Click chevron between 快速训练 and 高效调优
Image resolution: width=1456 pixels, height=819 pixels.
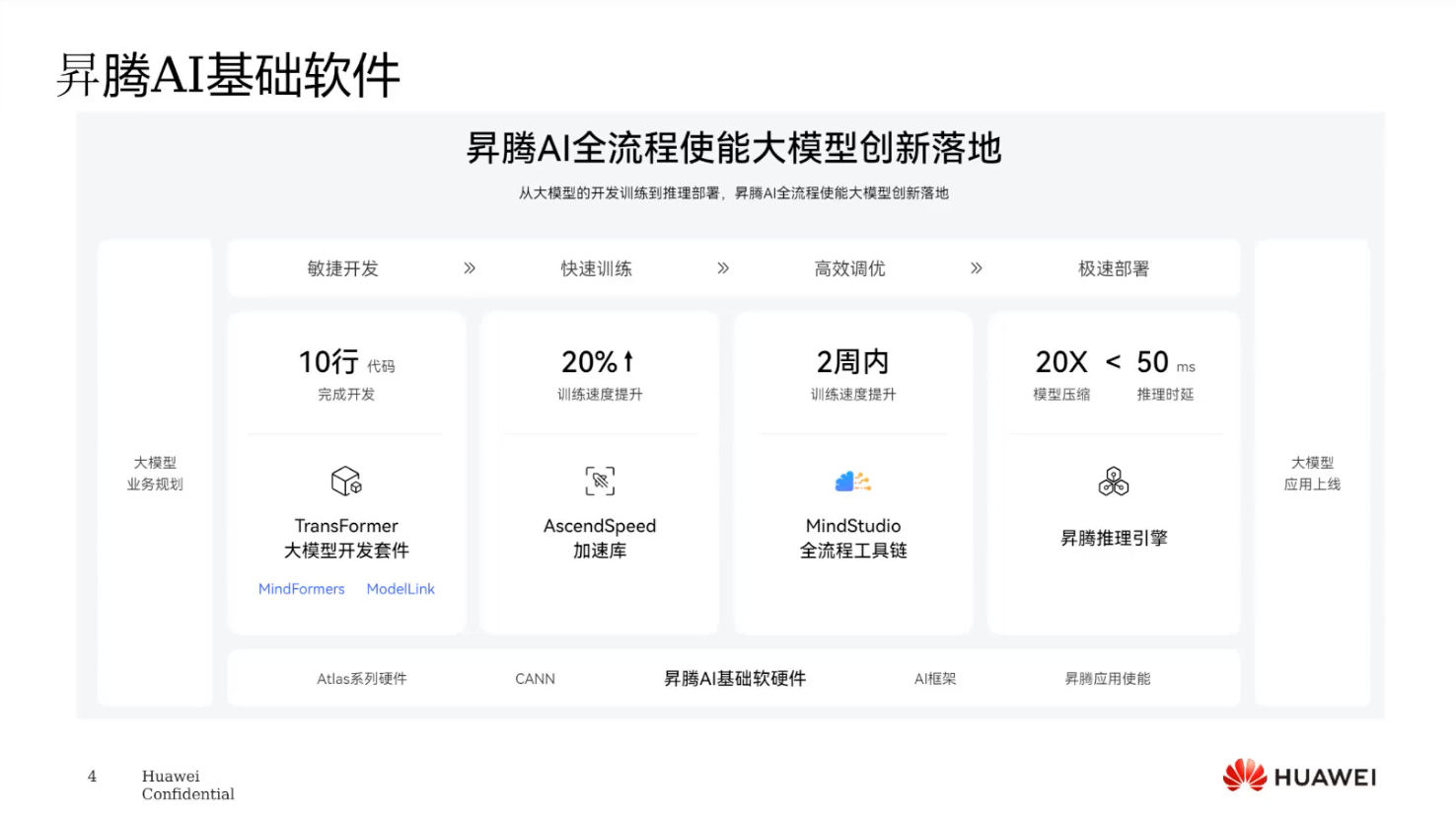(723, 268)
